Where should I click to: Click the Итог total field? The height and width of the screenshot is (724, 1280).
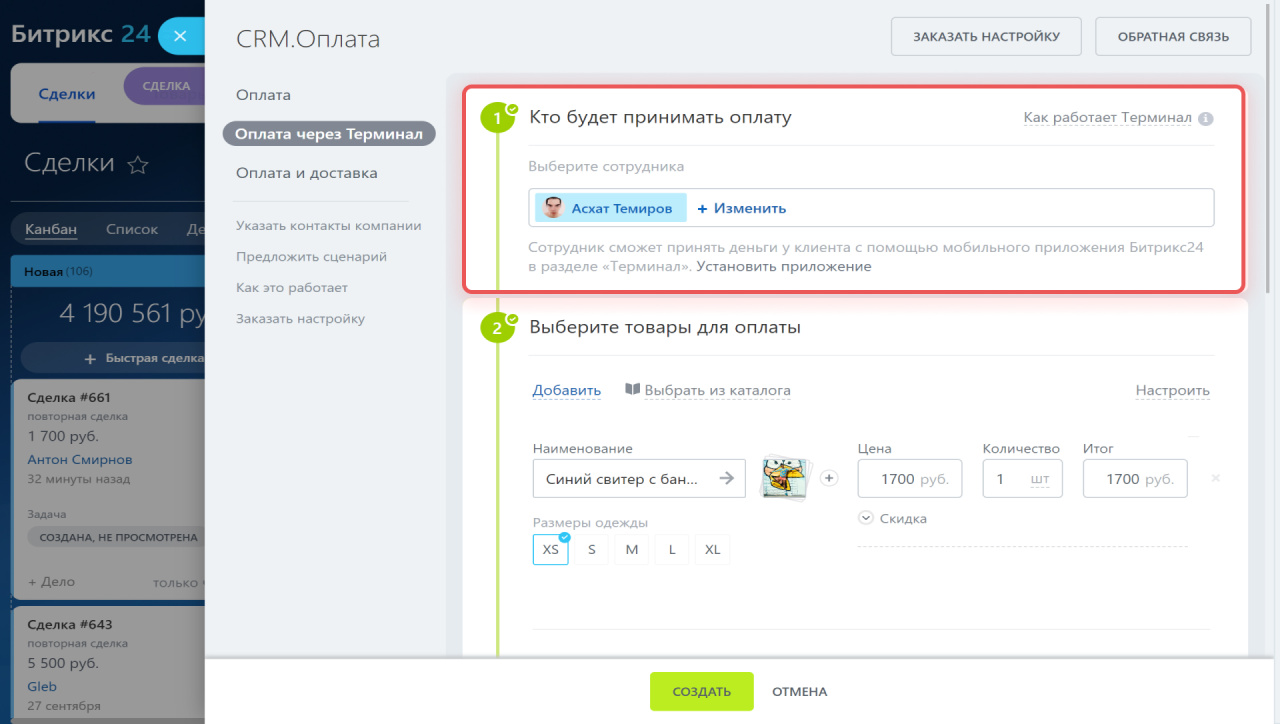(1135, 479)
